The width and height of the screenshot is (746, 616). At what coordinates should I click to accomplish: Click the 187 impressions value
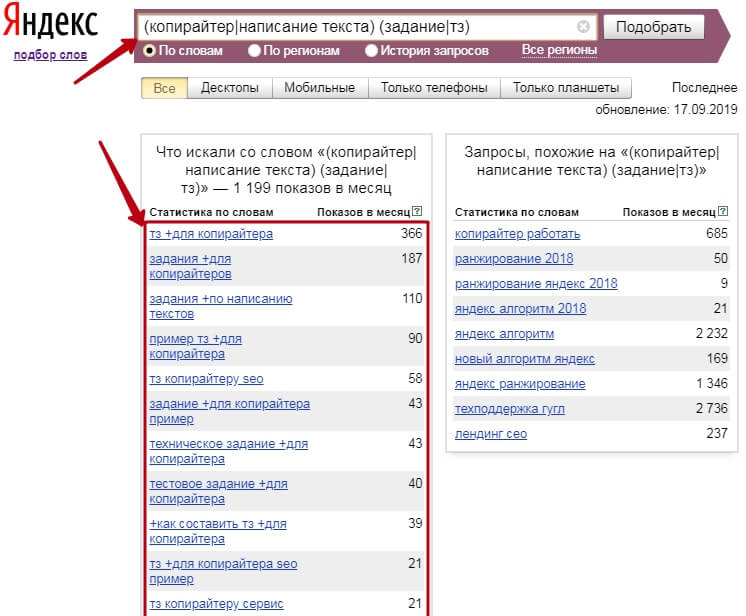click(x=412, y=258)
